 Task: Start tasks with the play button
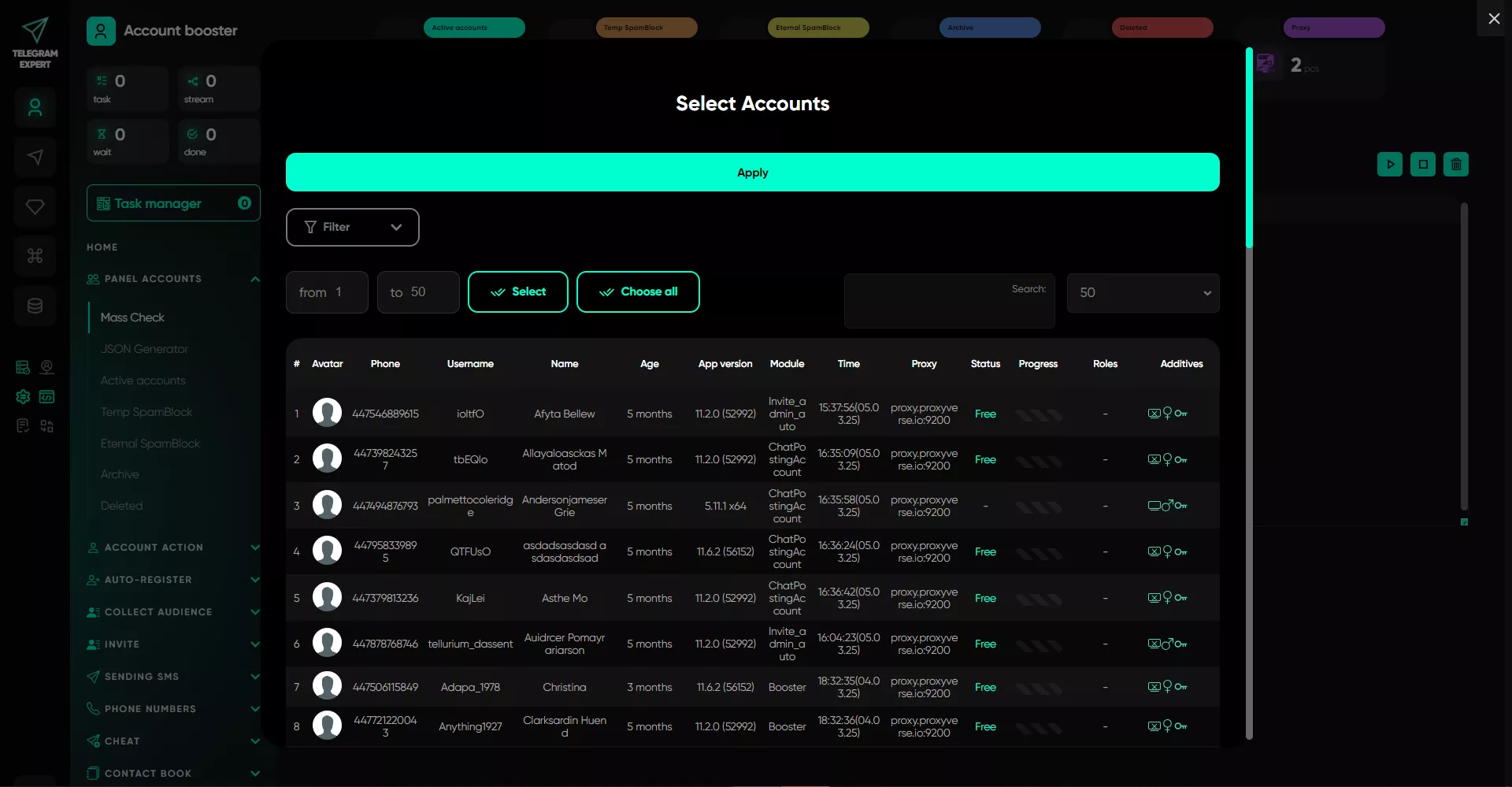(1390, 165)
